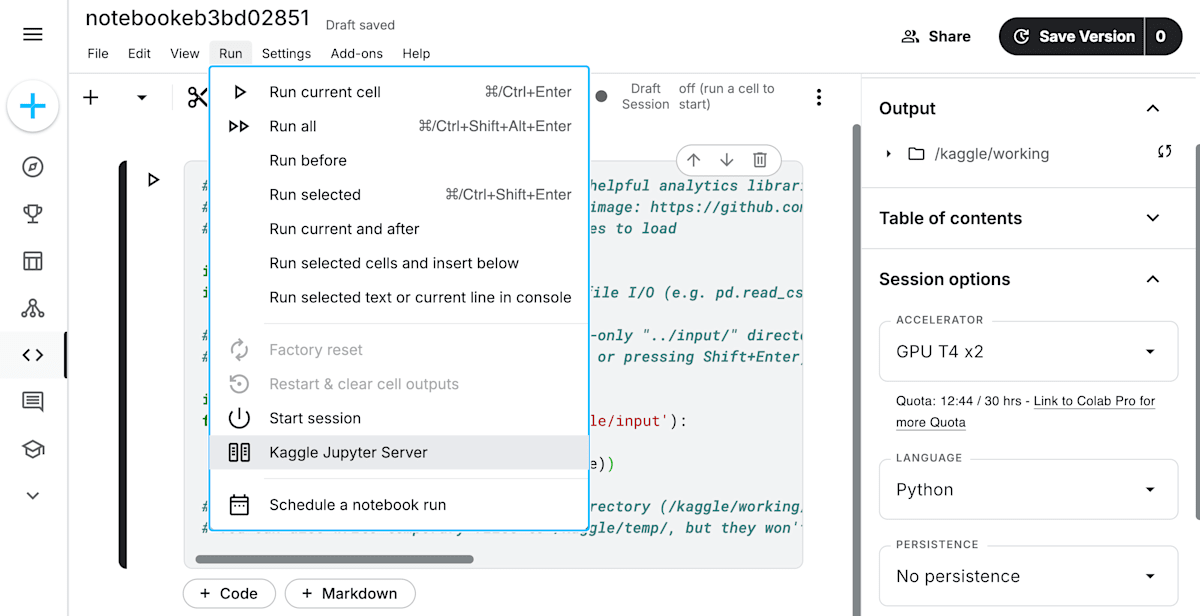Viewport: 1200px width, 616px height.
Task: Click the notebook title notebookeb3bd02851
Action: pos(198,18)
